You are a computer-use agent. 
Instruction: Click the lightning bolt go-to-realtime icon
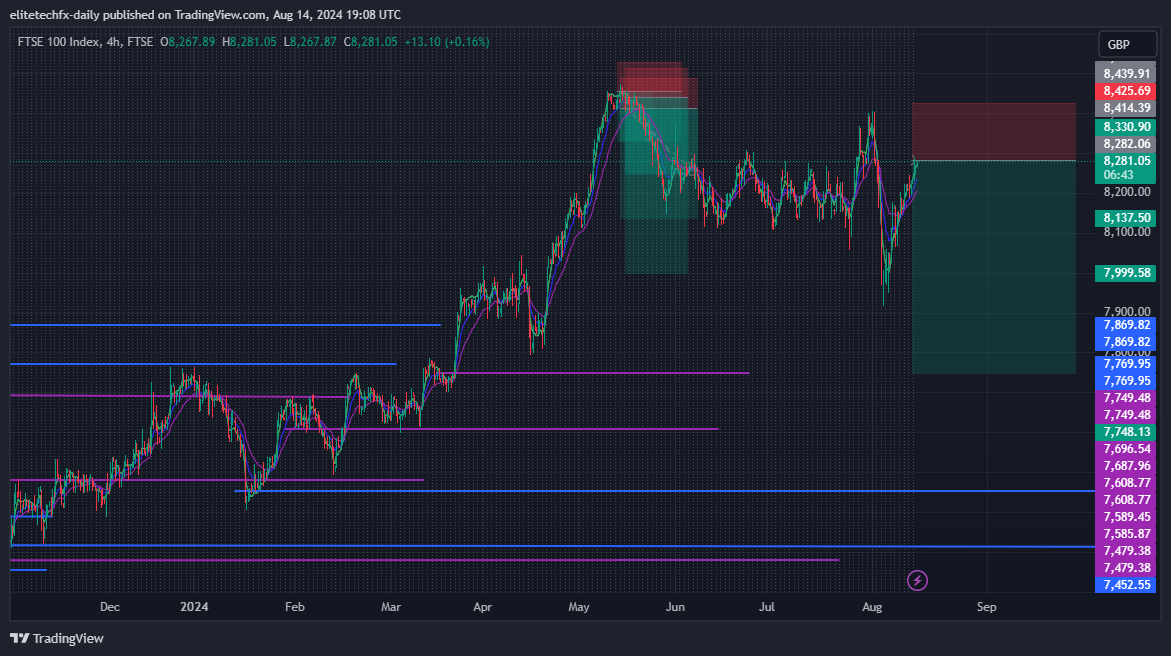pyautogui.click(x=917, y=581)
